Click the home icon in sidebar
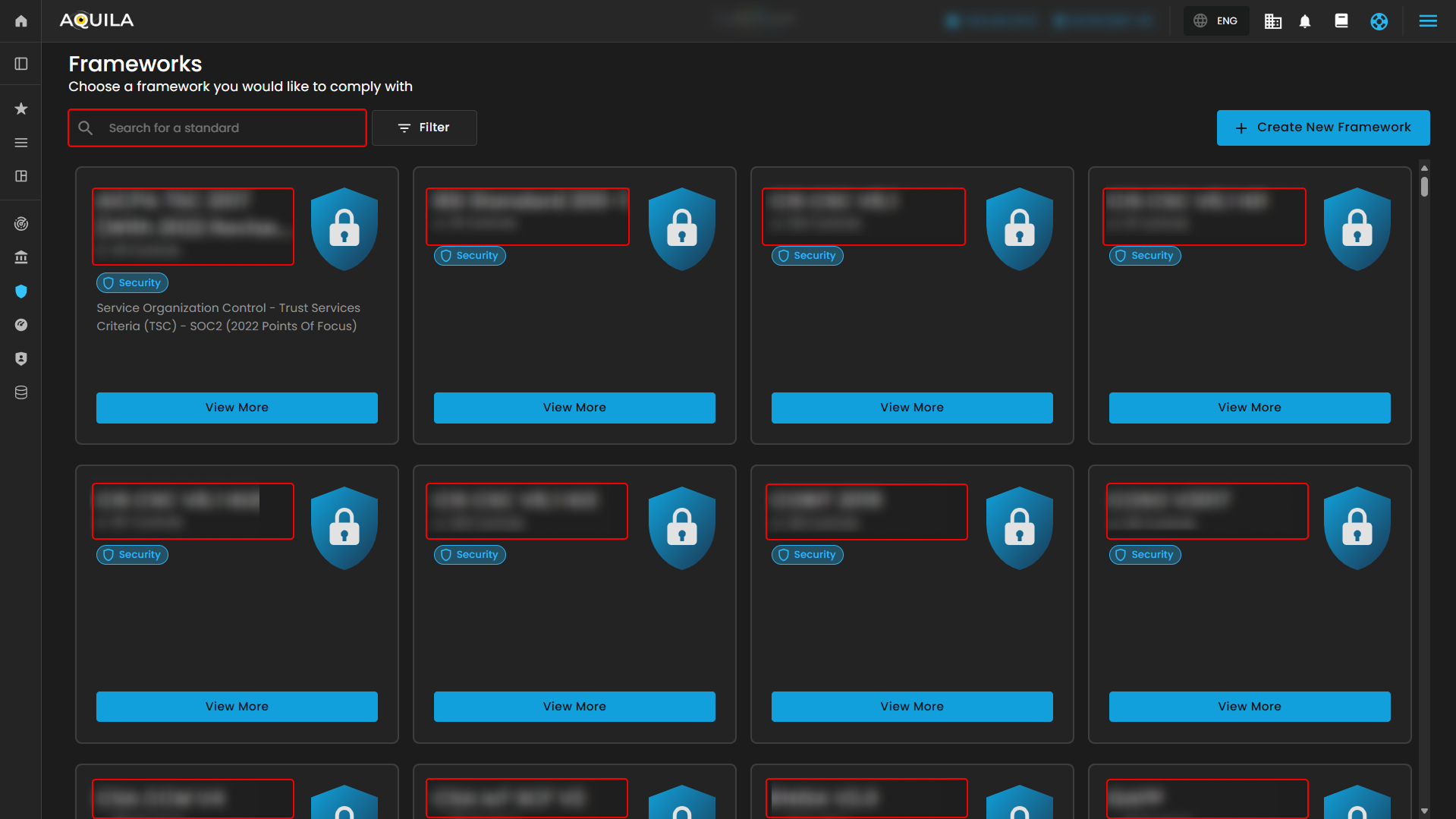This screenshot has width=1456, height=819. click(x=21, y=21)
